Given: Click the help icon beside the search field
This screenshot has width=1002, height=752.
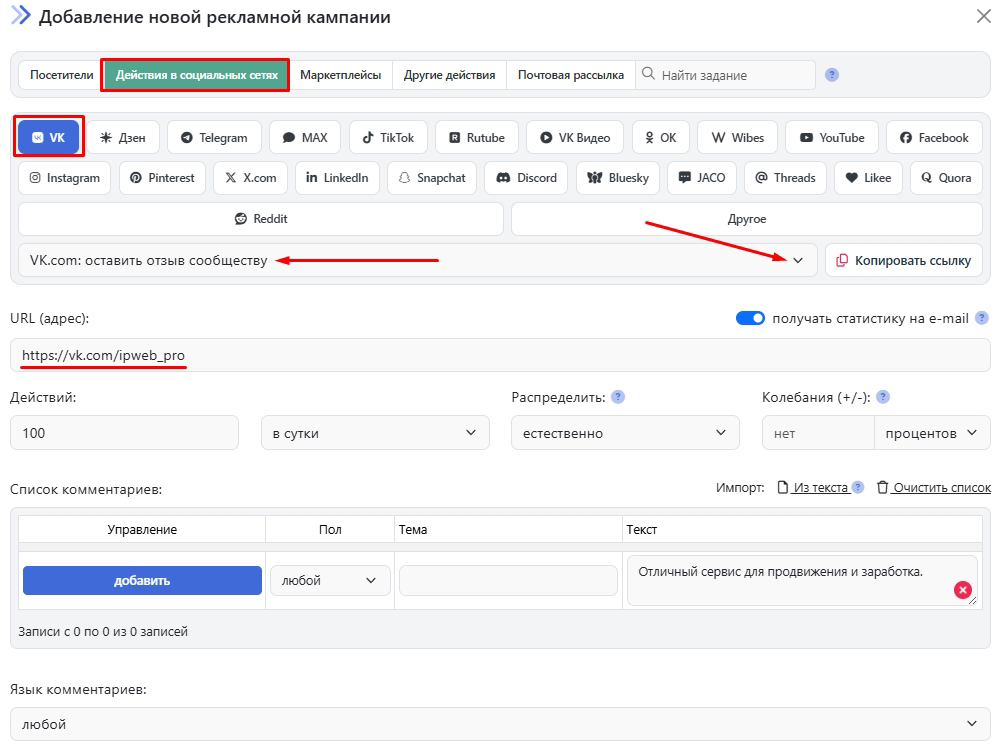Looking at the screenshot, I should pos(832,75).
